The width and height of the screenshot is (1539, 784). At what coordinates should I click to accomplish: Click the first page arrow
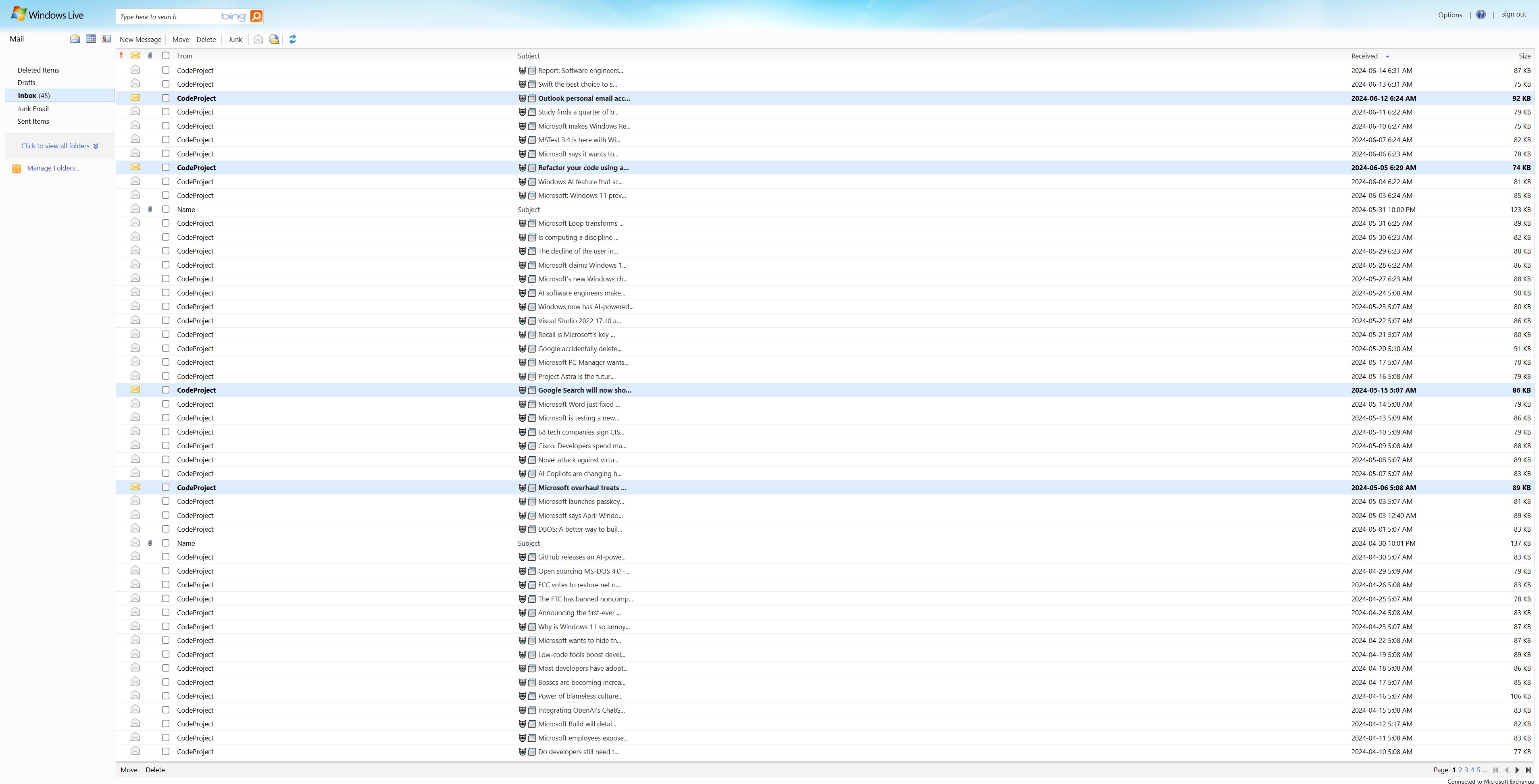coord(1495,769)
